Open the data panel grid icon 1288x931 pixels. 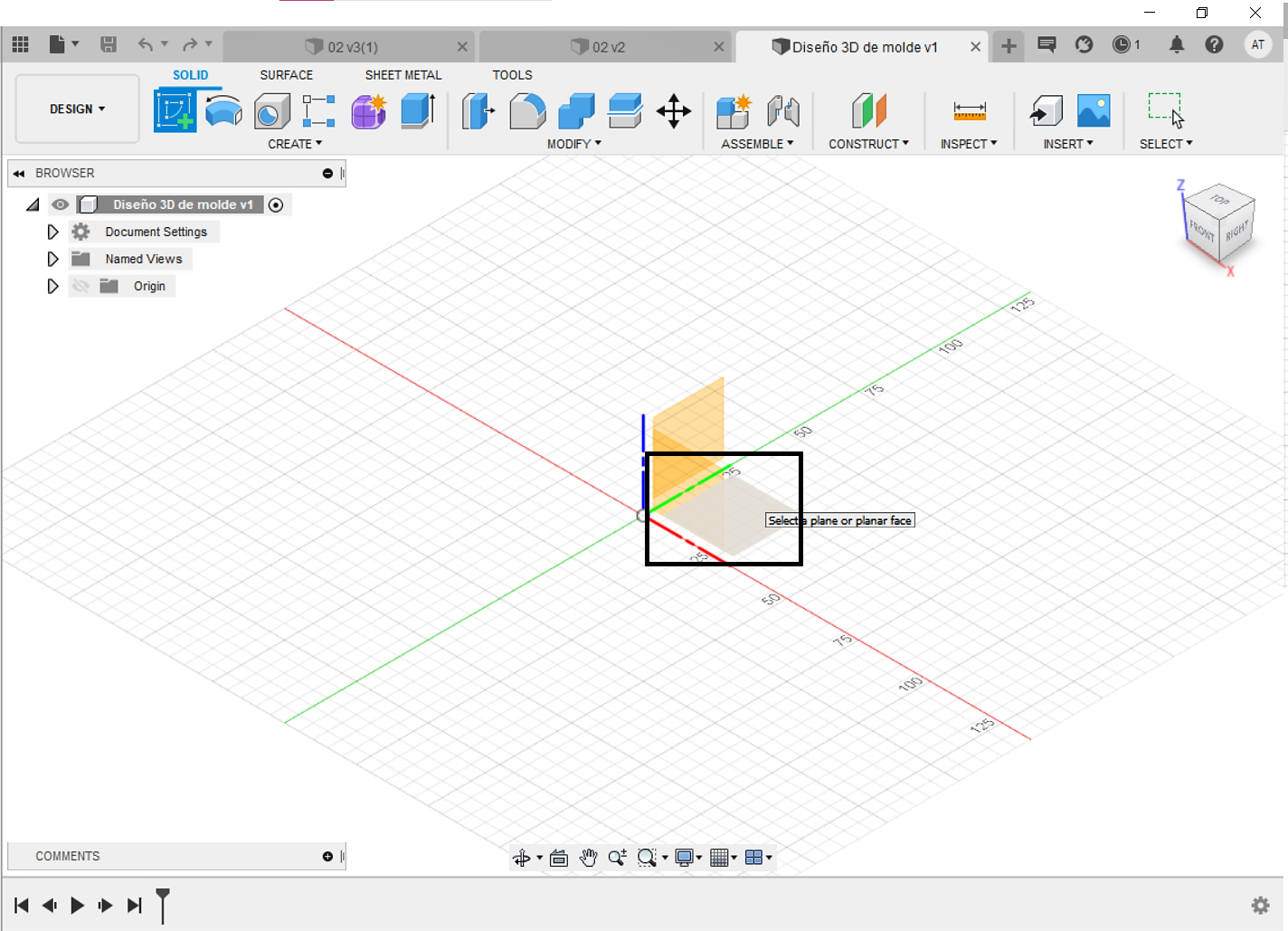(20, 44)
